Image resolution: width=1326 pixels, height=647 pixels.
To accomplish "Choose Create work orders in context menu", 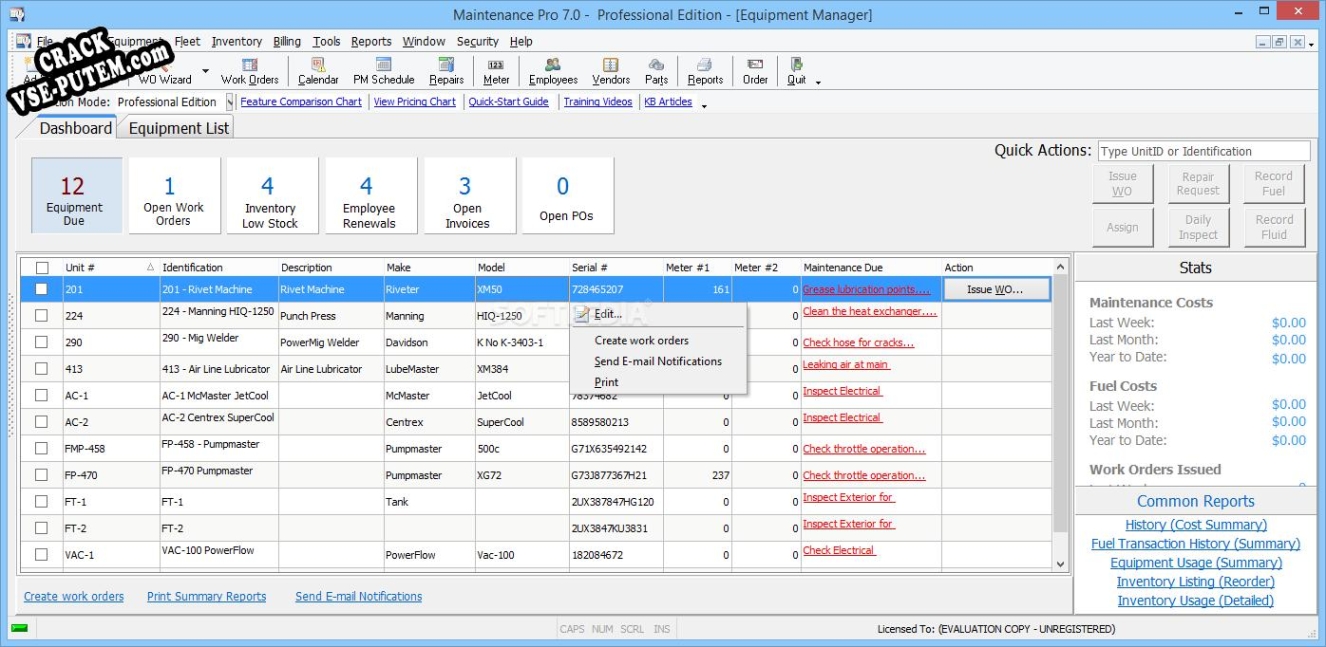I will click(641, 341).
